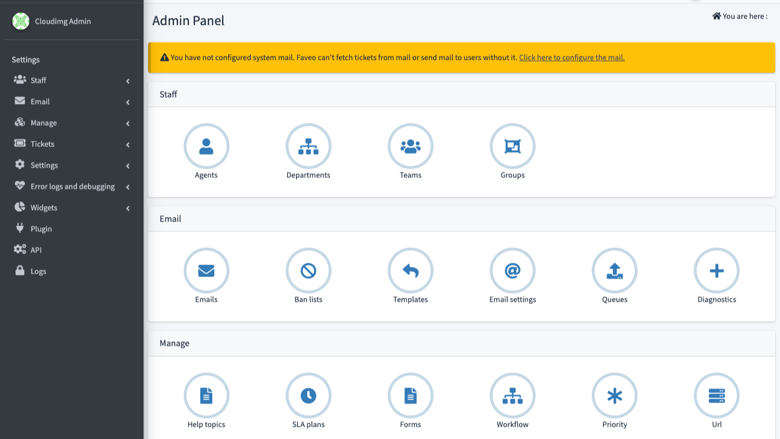Expand the Staff sidebar menu
Screen dimensions: 780x439
point(72,80)
